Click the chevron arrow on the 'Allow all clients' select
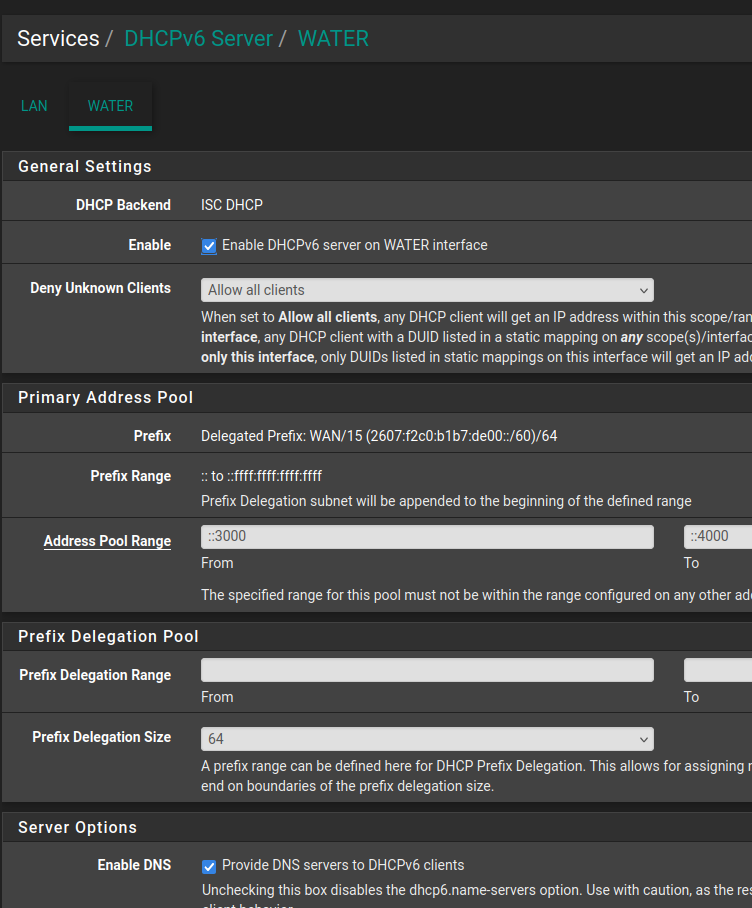 coord(642,290)
